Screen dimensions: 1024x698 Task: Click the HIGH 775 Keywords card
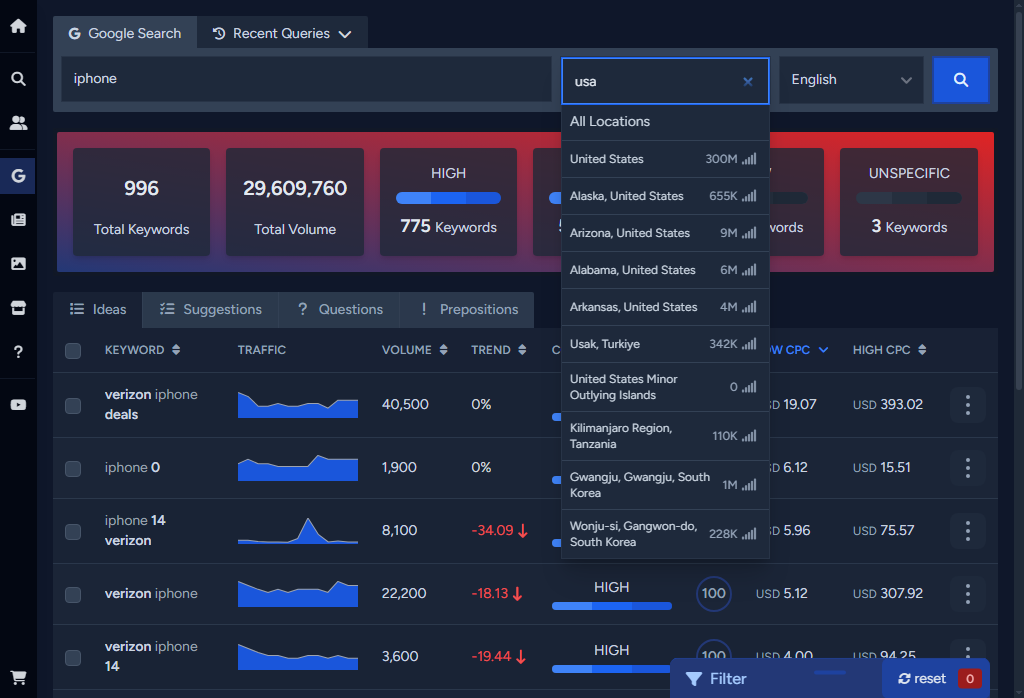coord(449,202)
